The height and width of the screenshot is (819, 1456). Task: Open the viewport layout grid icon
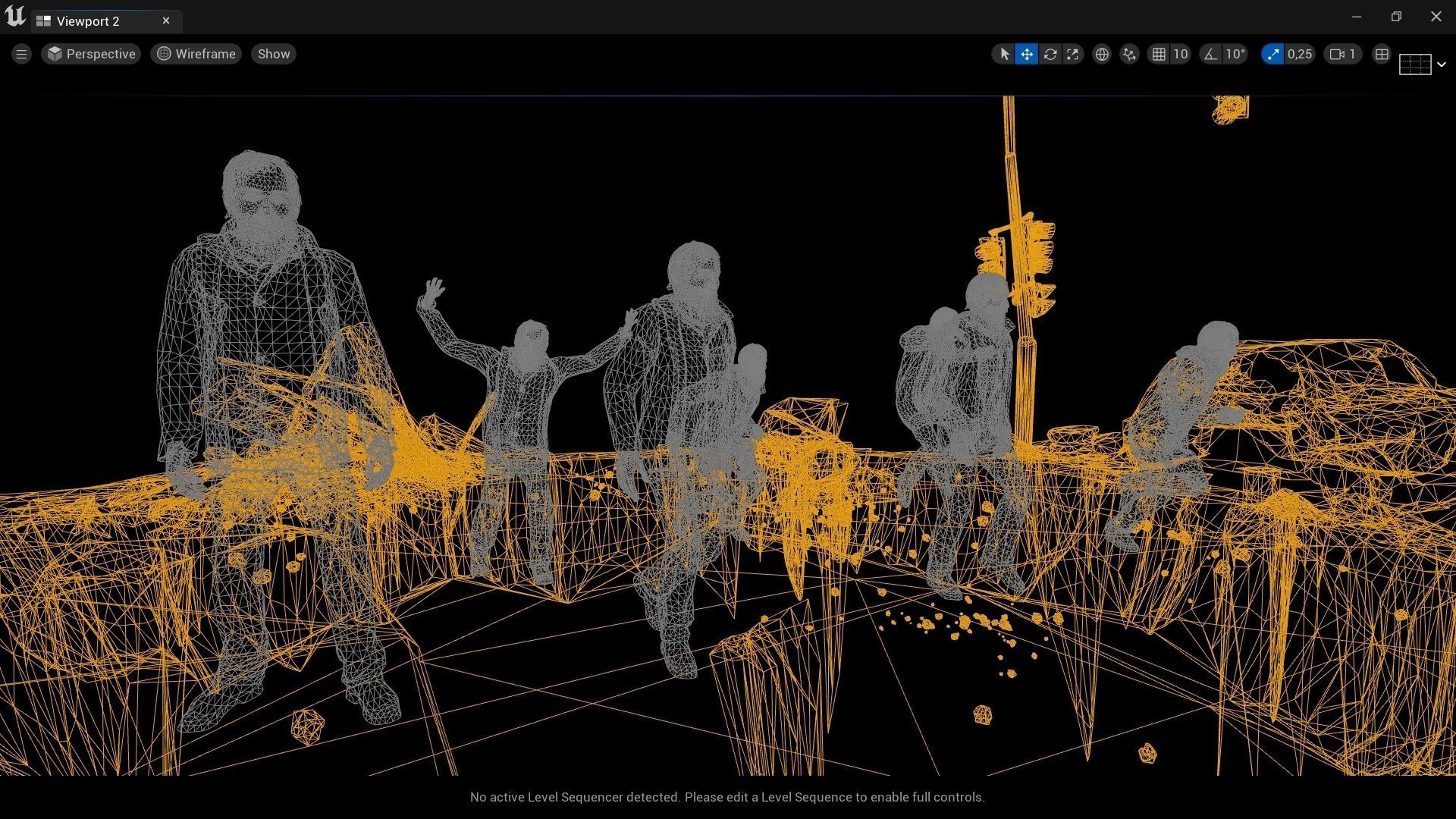[x=1382, y=54]
